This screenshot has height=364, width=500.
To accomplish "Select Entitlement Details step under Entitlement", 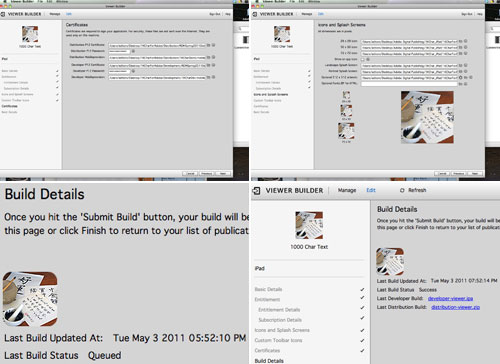I will click(279, 310).
